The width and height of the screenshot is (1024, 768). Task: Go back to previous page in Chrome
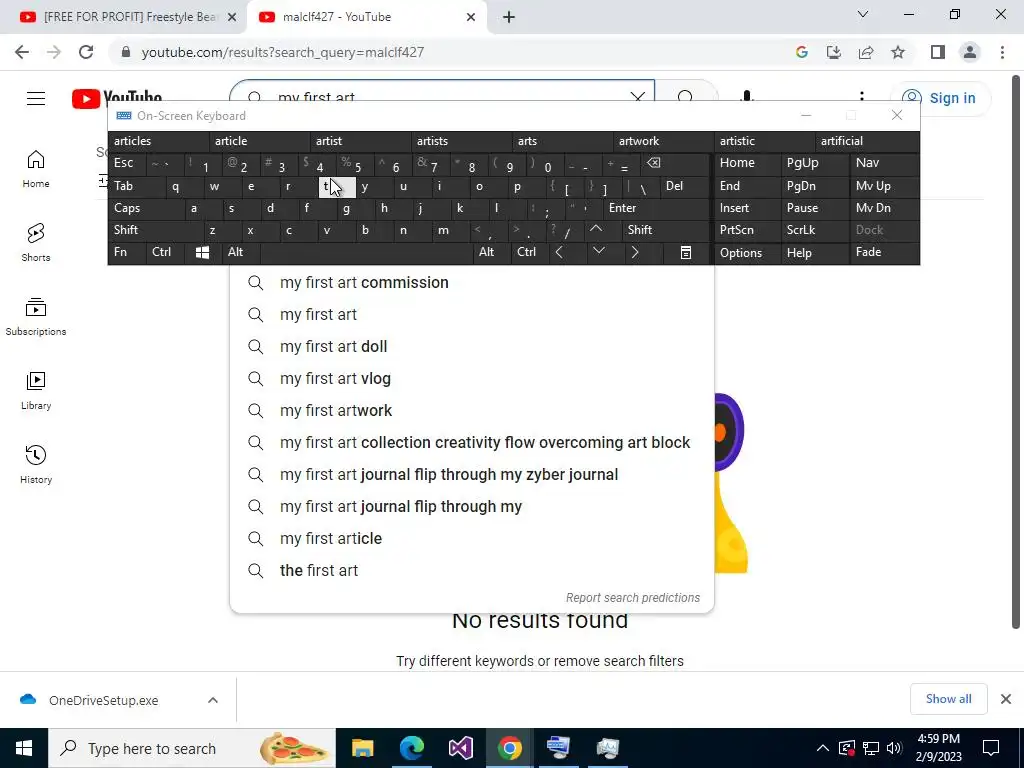tap(22, 52)
